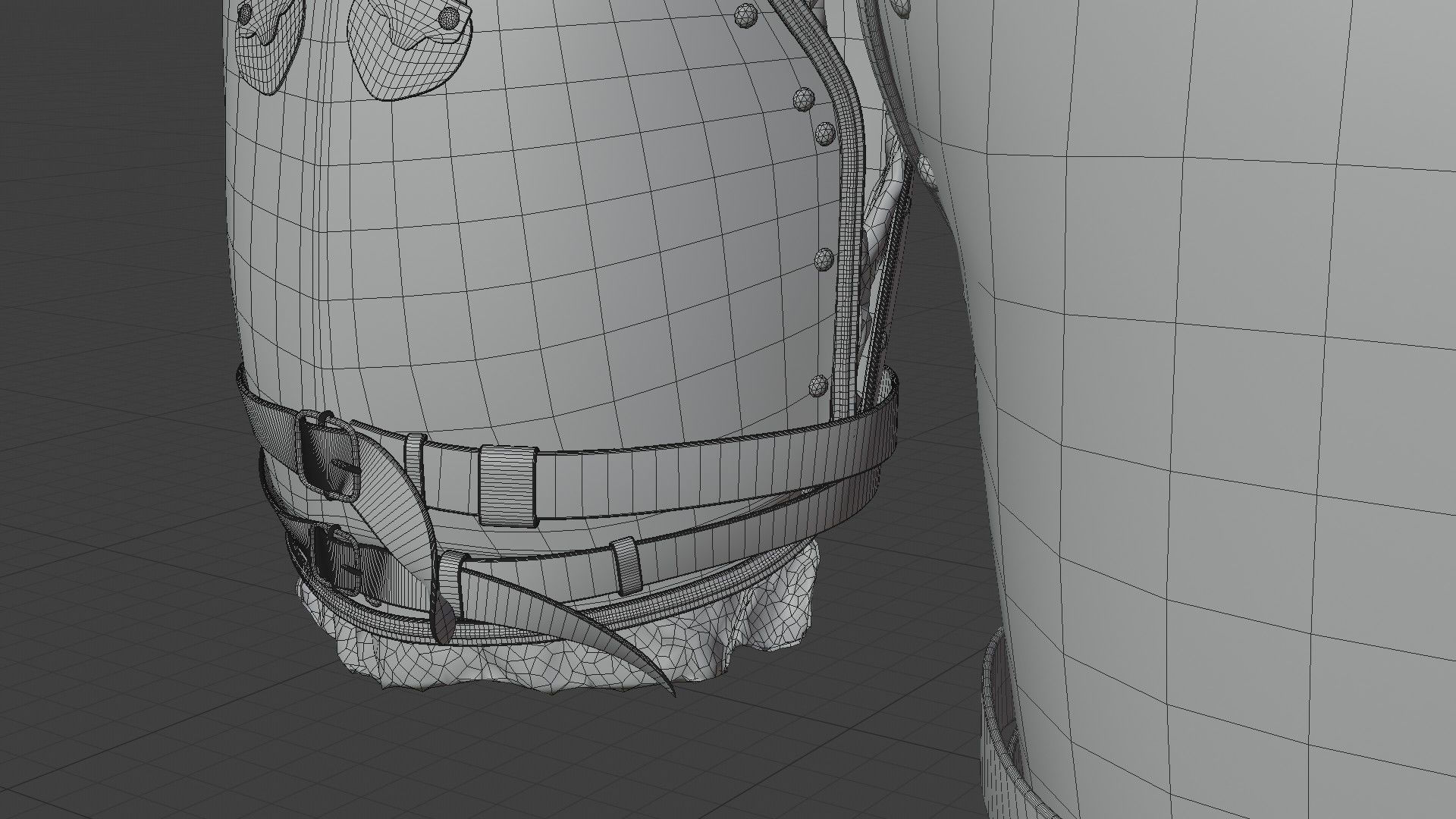The image size is (1456, 819).
Task: Click the rivet just above the upper belt
Action: 818,384
